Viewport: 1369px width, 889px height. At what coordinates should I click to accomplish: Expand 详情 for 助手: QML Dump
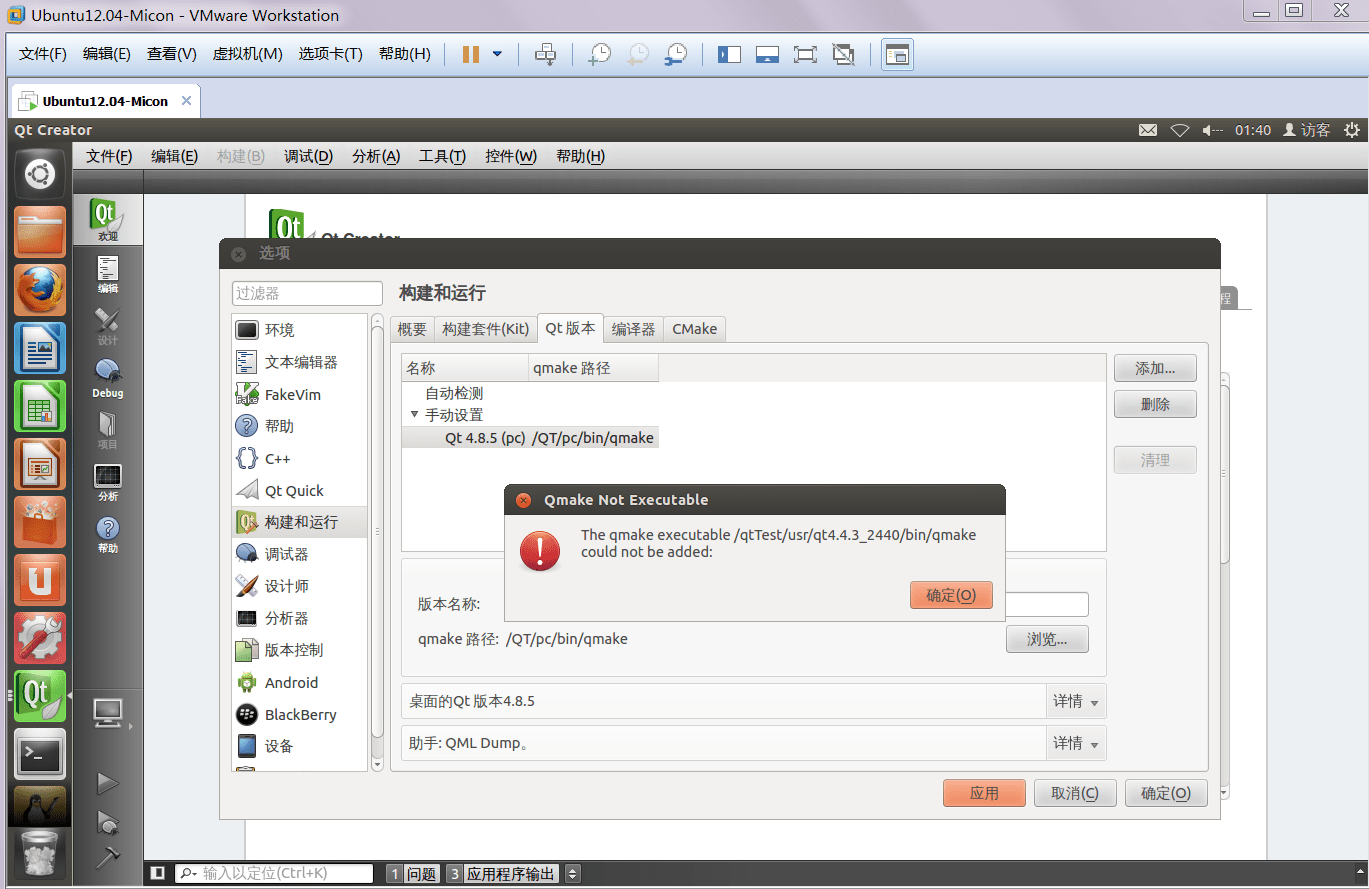click(x=1076, y=743)
